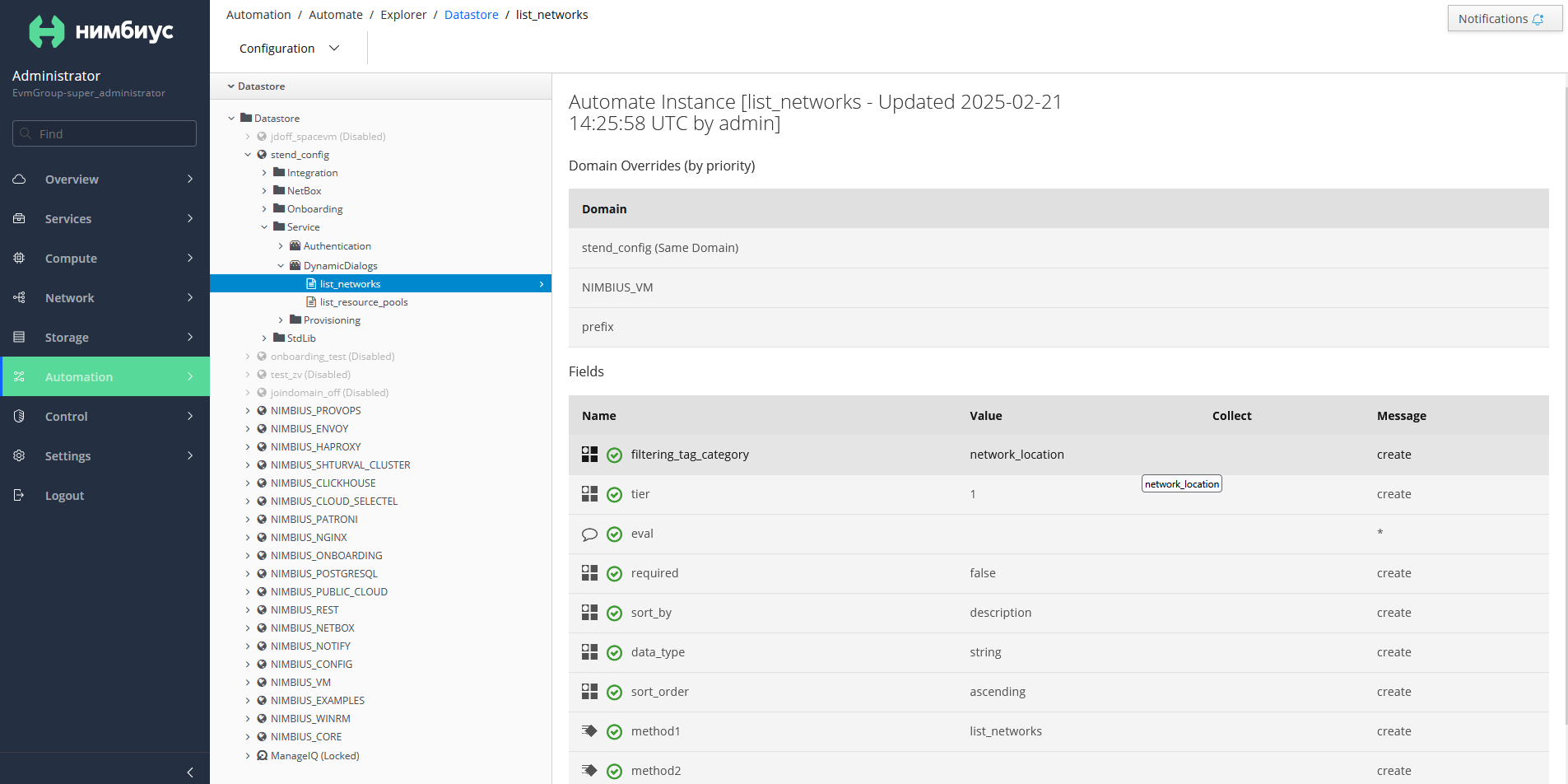Collapse the left navigation sidebar
This screenshot has width=1568, height=784.
point(190,772)
